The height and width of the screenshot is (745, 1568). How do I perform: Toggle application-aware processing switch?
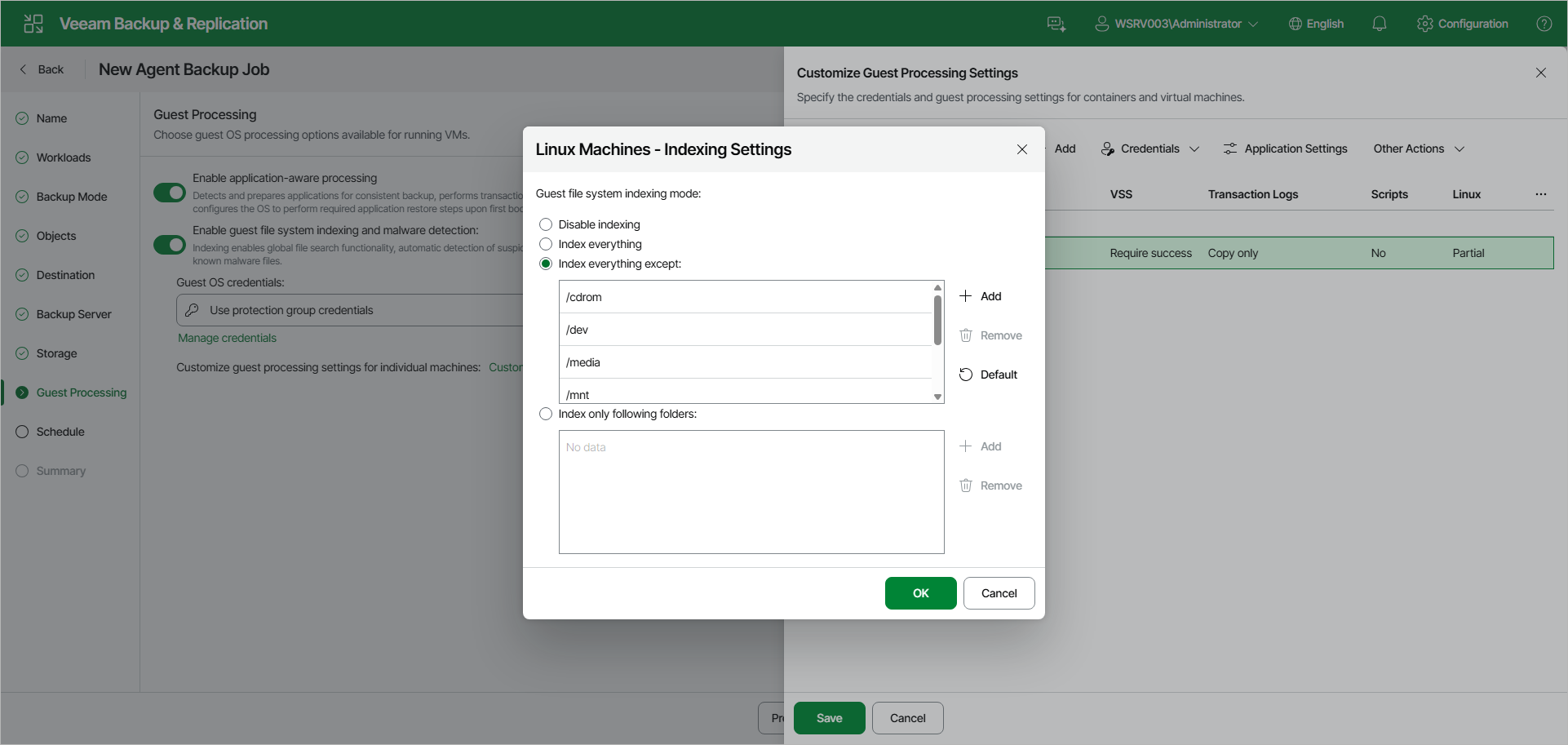170,193
